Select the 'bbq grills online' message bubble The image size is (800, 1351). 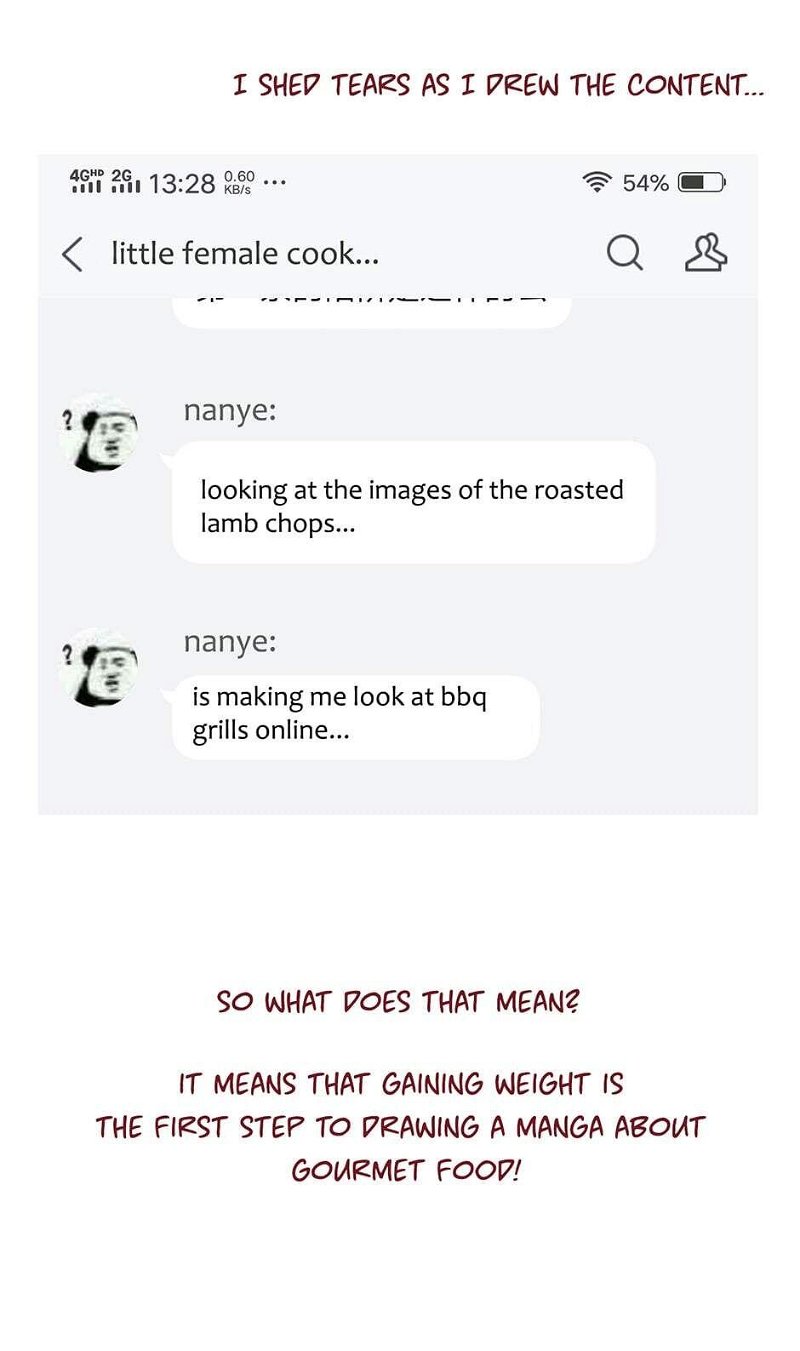(356, 717)
